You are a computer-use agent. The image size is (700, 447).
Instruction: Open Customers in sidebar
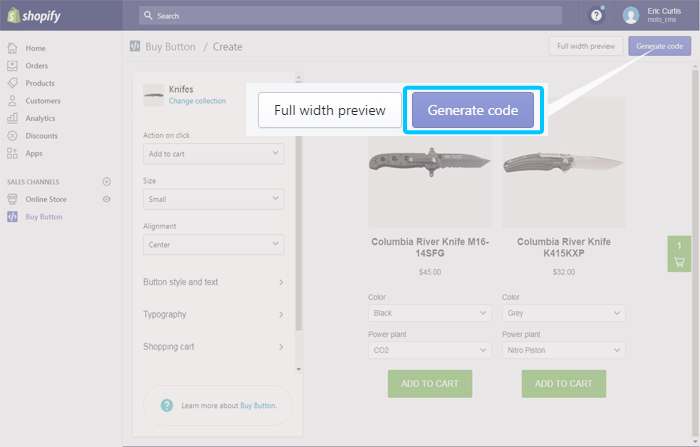(43, 101)
